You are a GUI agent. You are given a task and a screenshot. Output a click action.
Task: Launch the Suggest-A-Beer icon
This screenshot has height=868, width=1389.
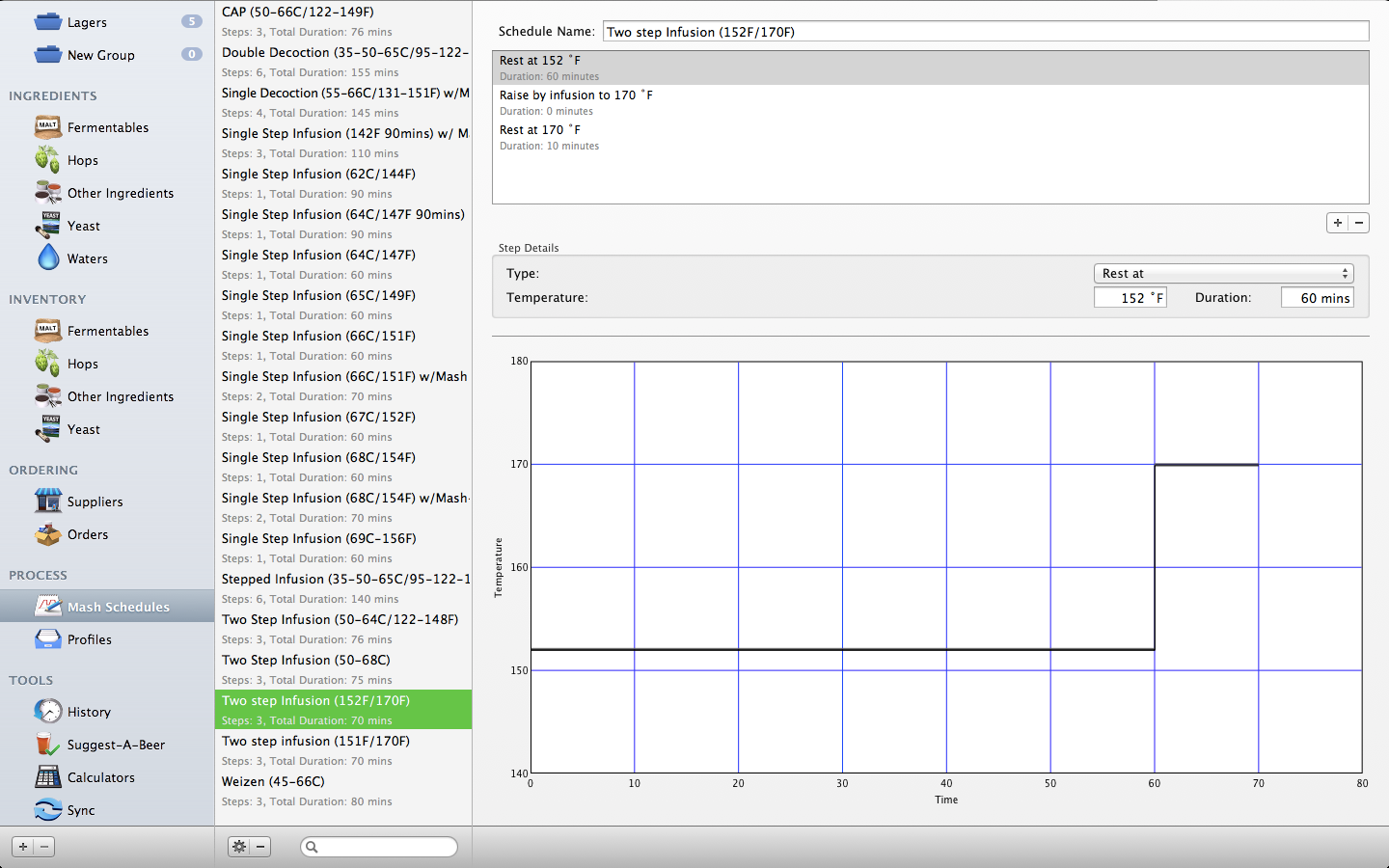coord(46,744)
